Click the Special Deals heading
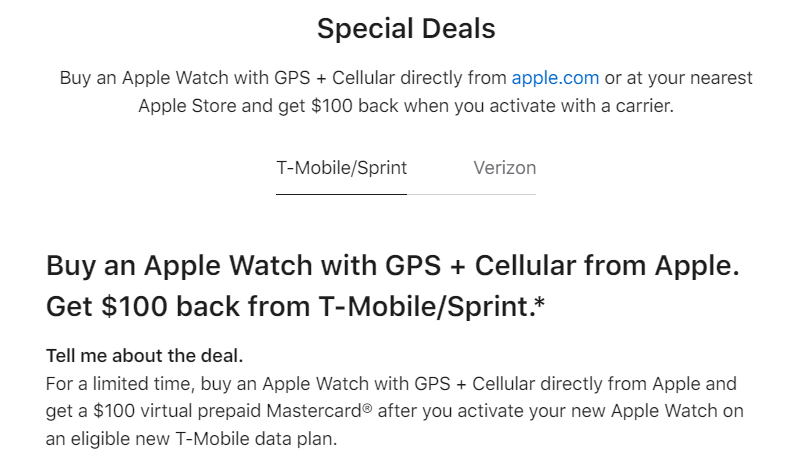800x472 pixels. 406,29
